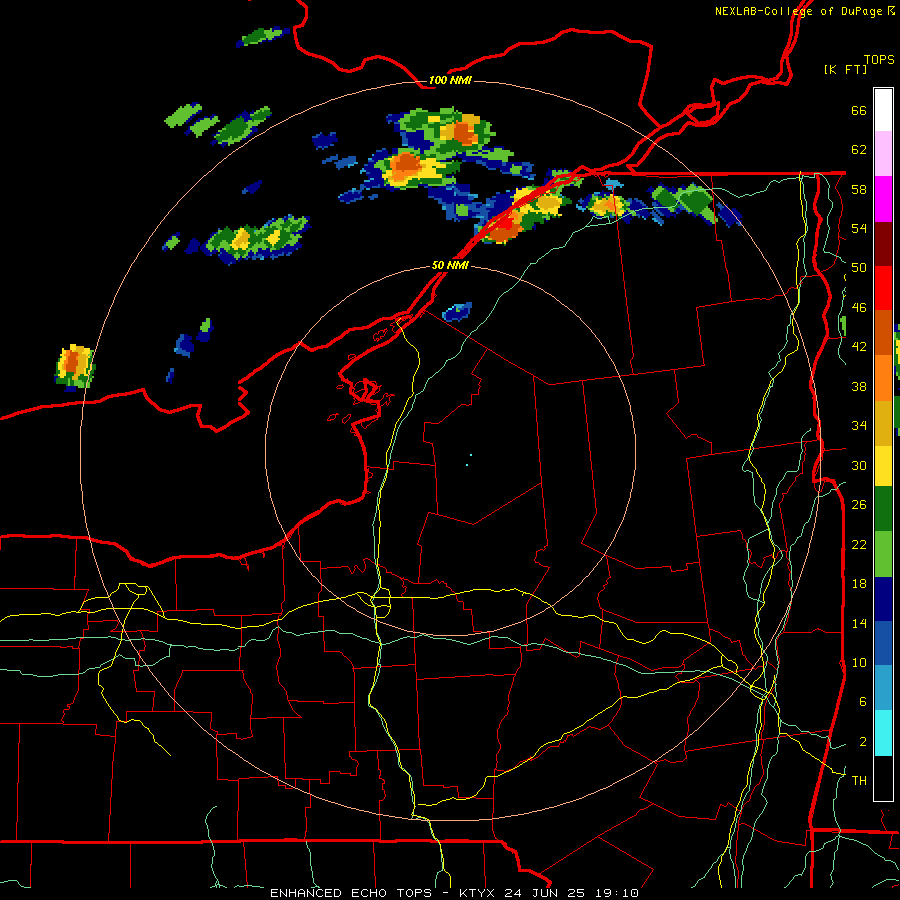
Task: Click the magenta legend swatch
Action: point(883,199)
